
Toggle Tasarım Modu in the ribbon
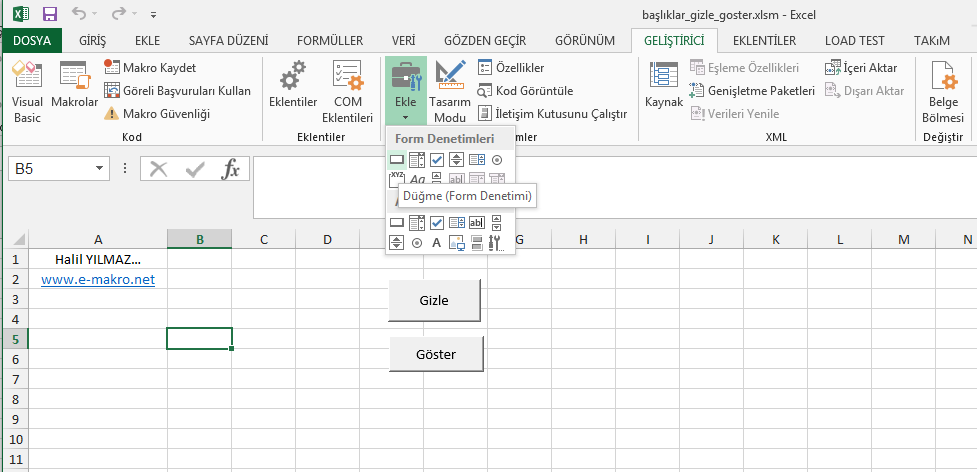click(450, 92)
